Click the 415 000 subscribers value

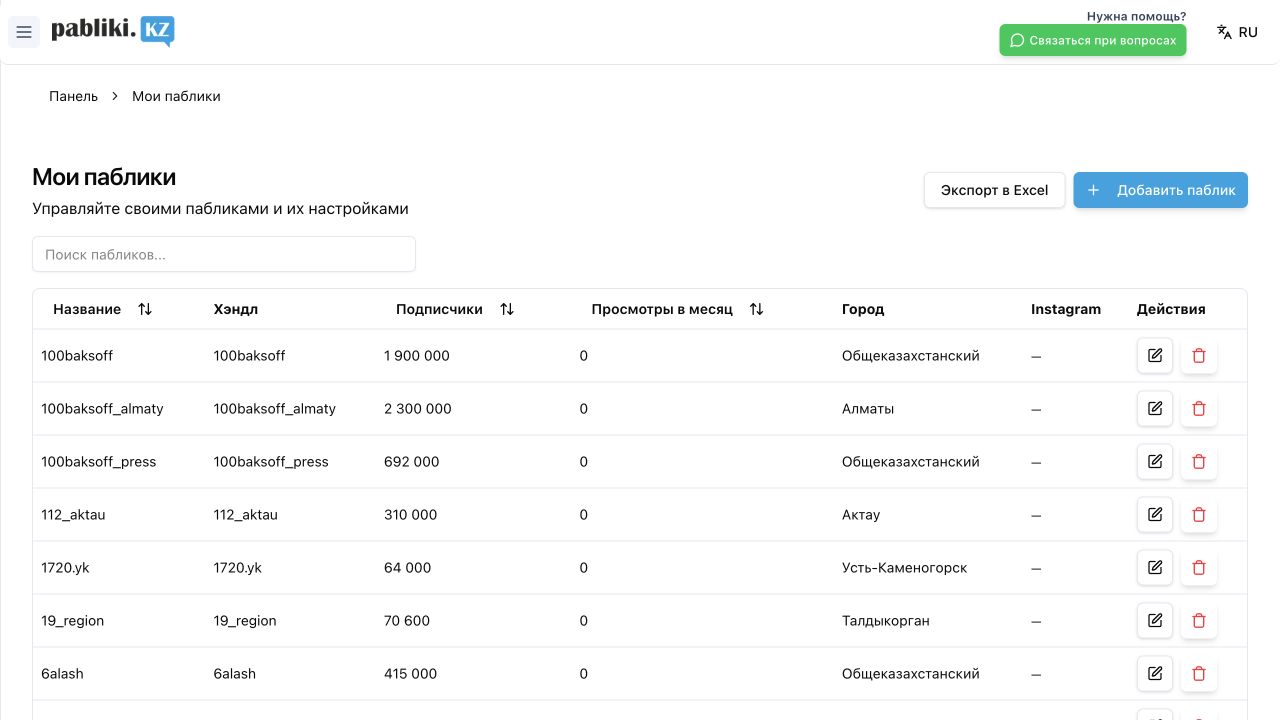[411, 673]
